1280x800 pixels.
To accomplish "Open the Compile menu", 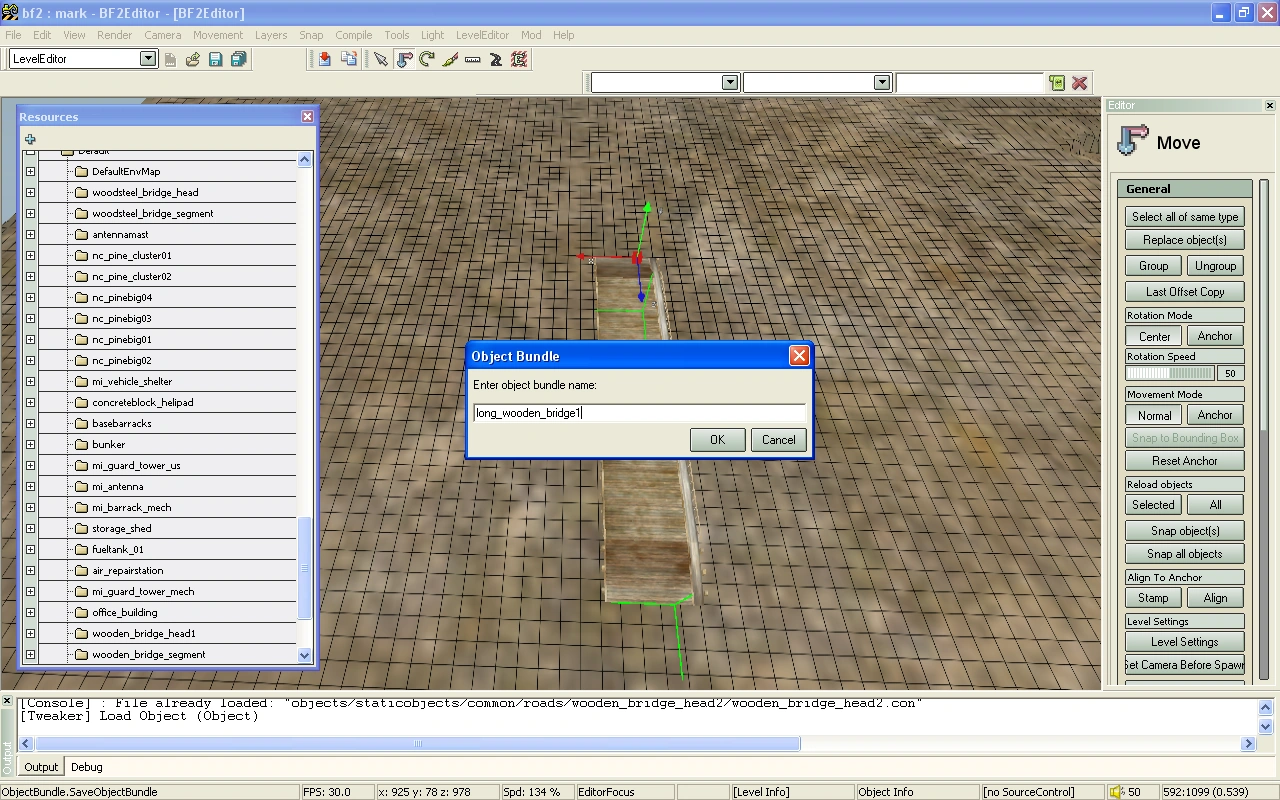I will coord(353,35).
